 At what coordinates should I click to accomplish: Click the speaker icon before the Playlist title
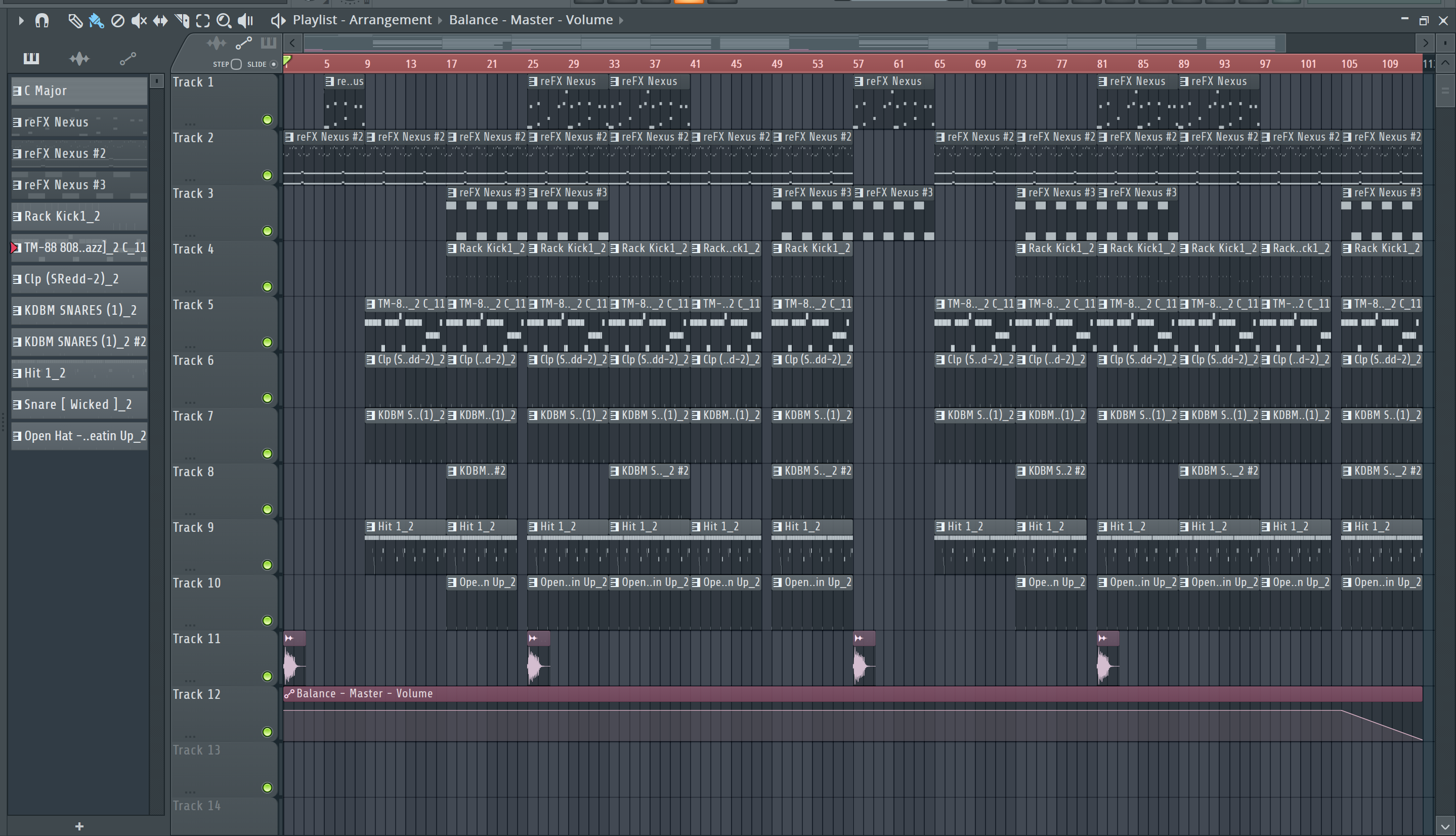tap(278, 21)
